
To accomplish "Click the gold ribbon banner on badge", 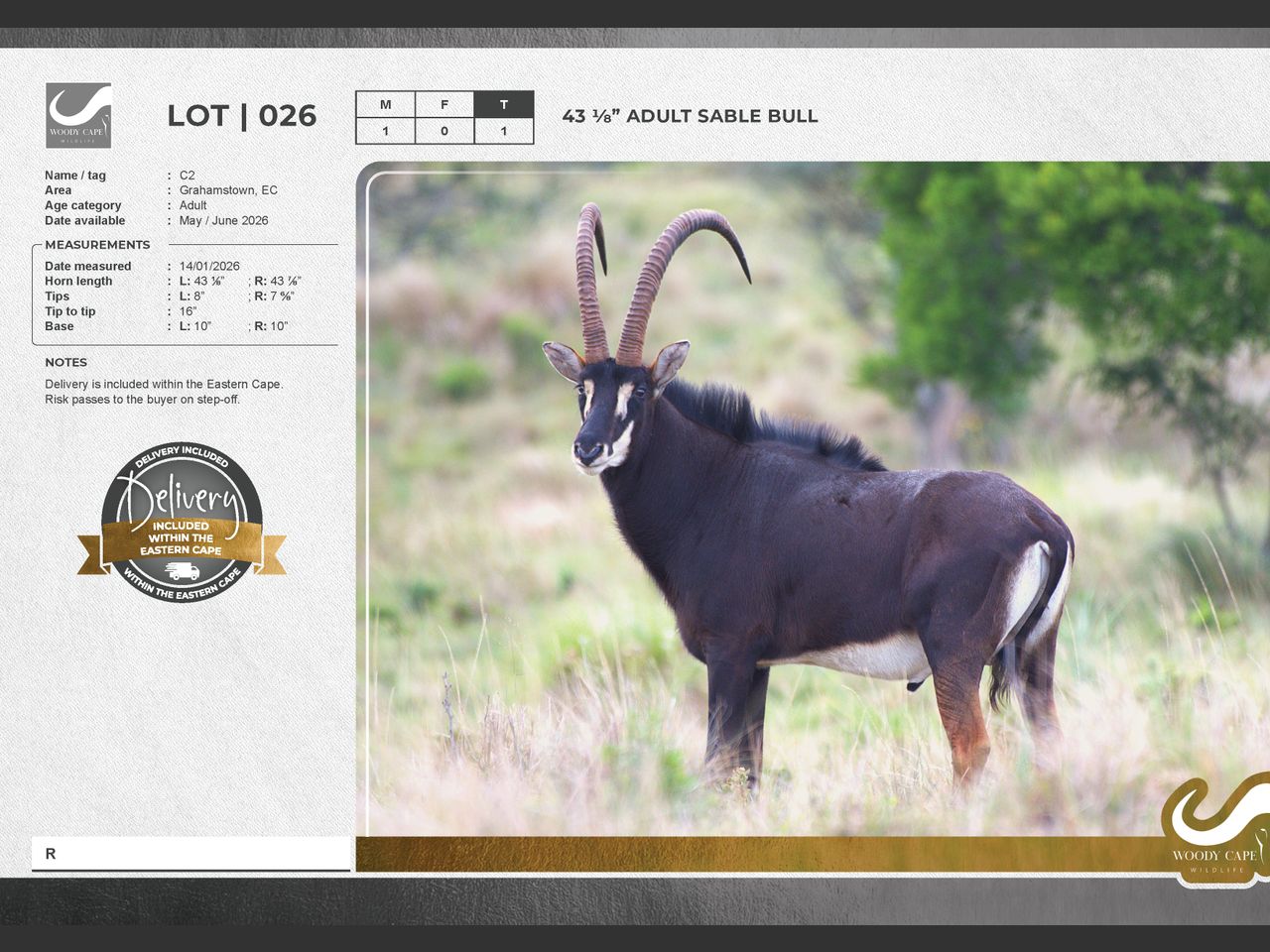I will pos(182,538).
